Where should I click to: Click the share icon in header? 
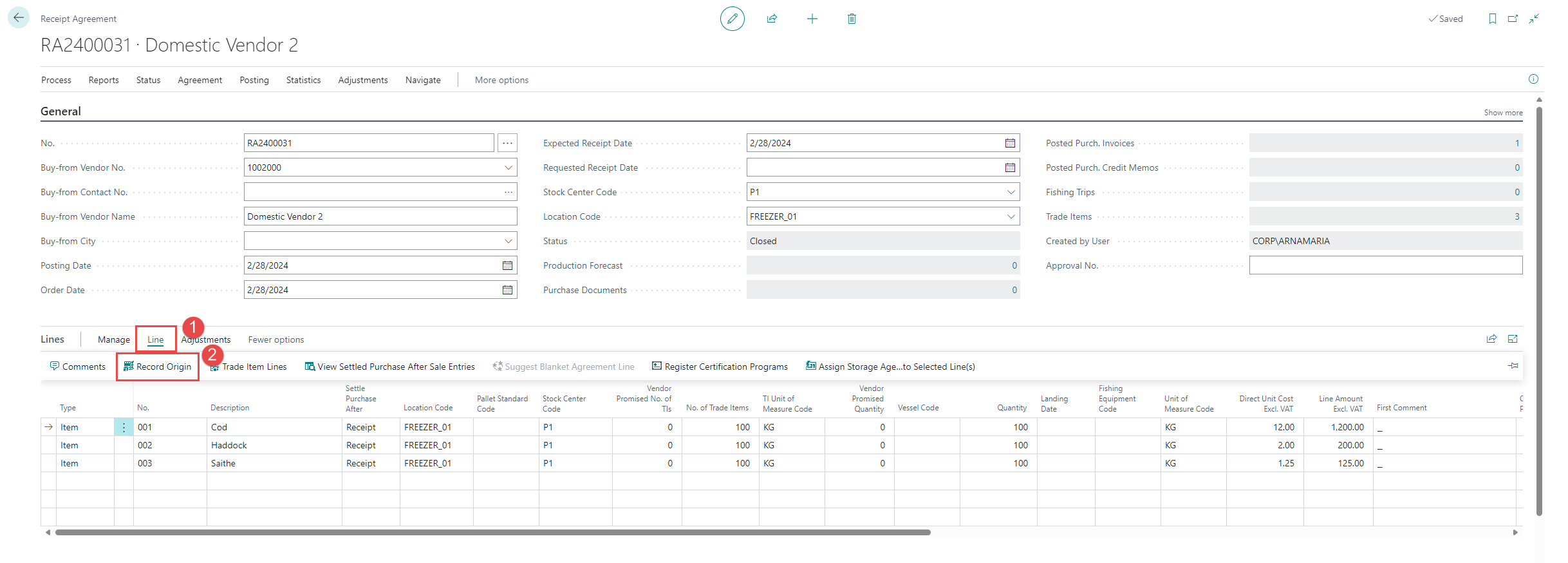772,19
